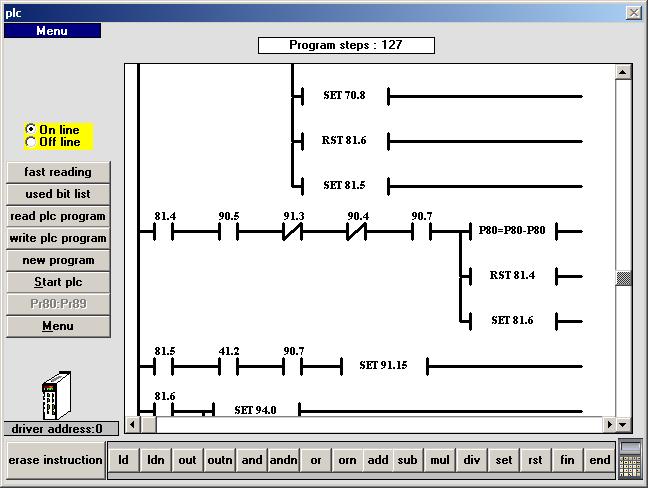The image size is (648, 488).
Task: Open the used bit list
Action: 58,194
